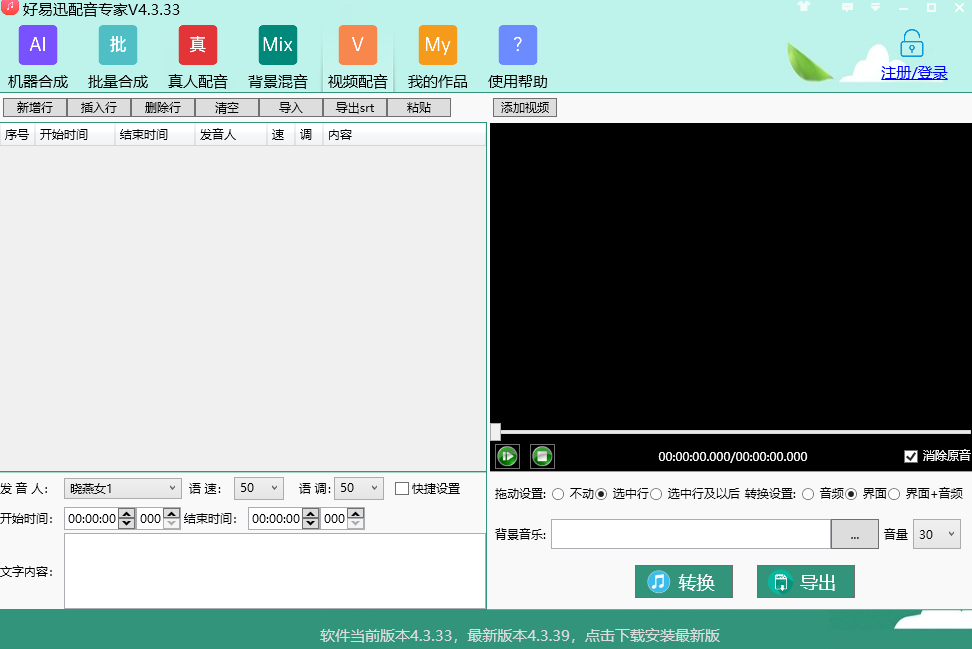Screen dimensions: 972x649
Task: Open the 注册/登录 link
Action: [913, 73]
